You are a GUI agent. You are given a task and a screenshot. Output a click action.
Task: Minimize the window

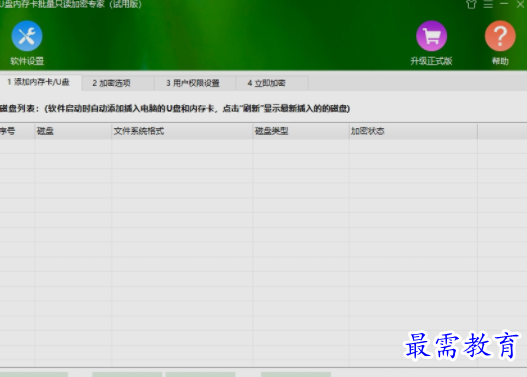coord(504,4)
